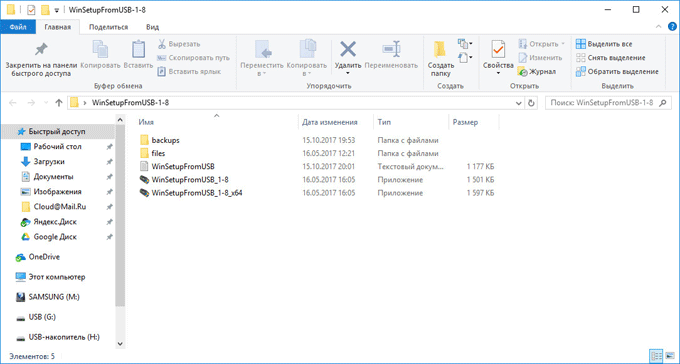Switch to Details view icon in status bar
The image size is (680, 364).
click(x=656, y=357)
